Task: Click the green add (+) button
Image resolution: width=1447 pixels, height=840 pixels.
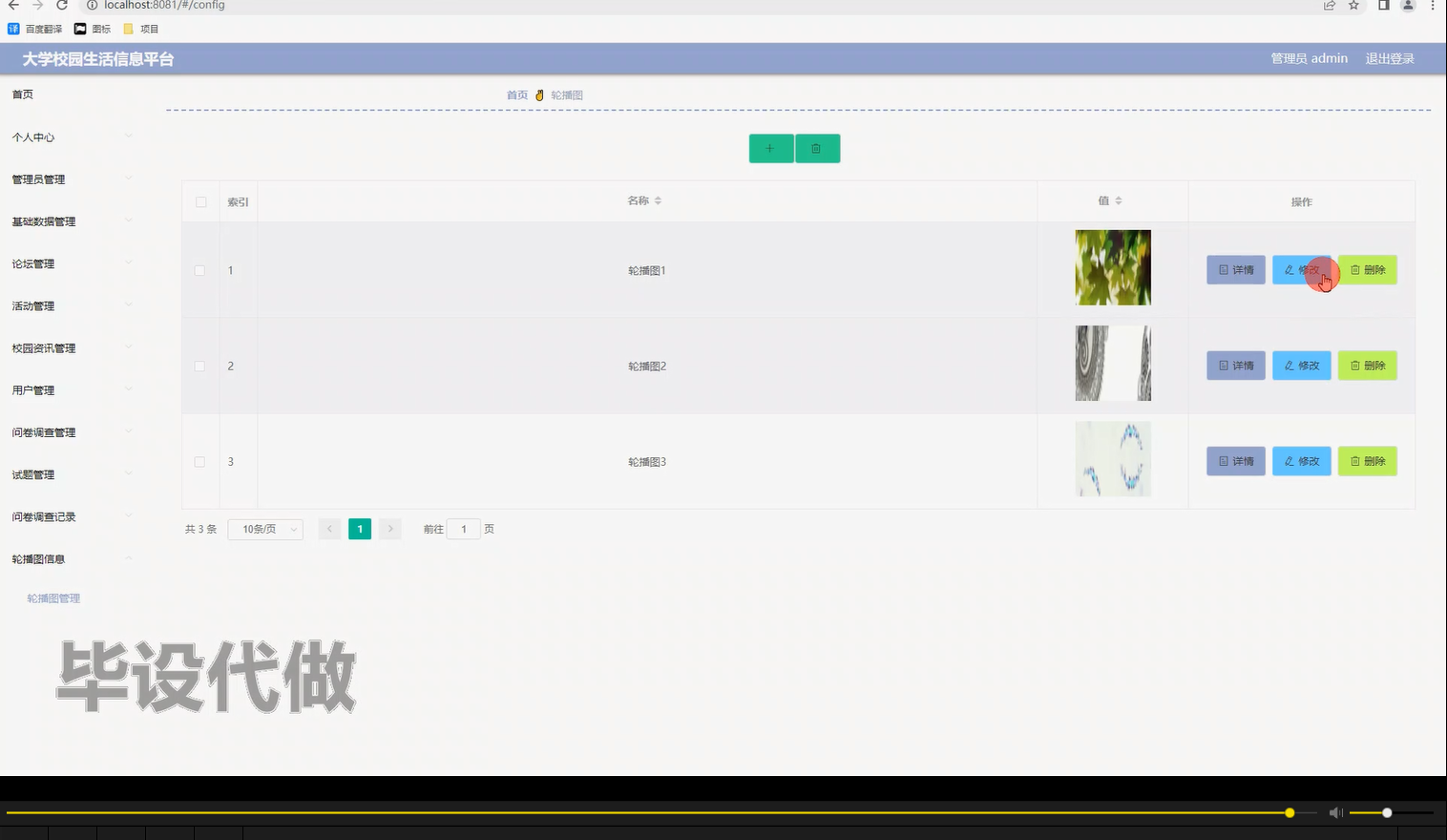Action: [771, 149]
